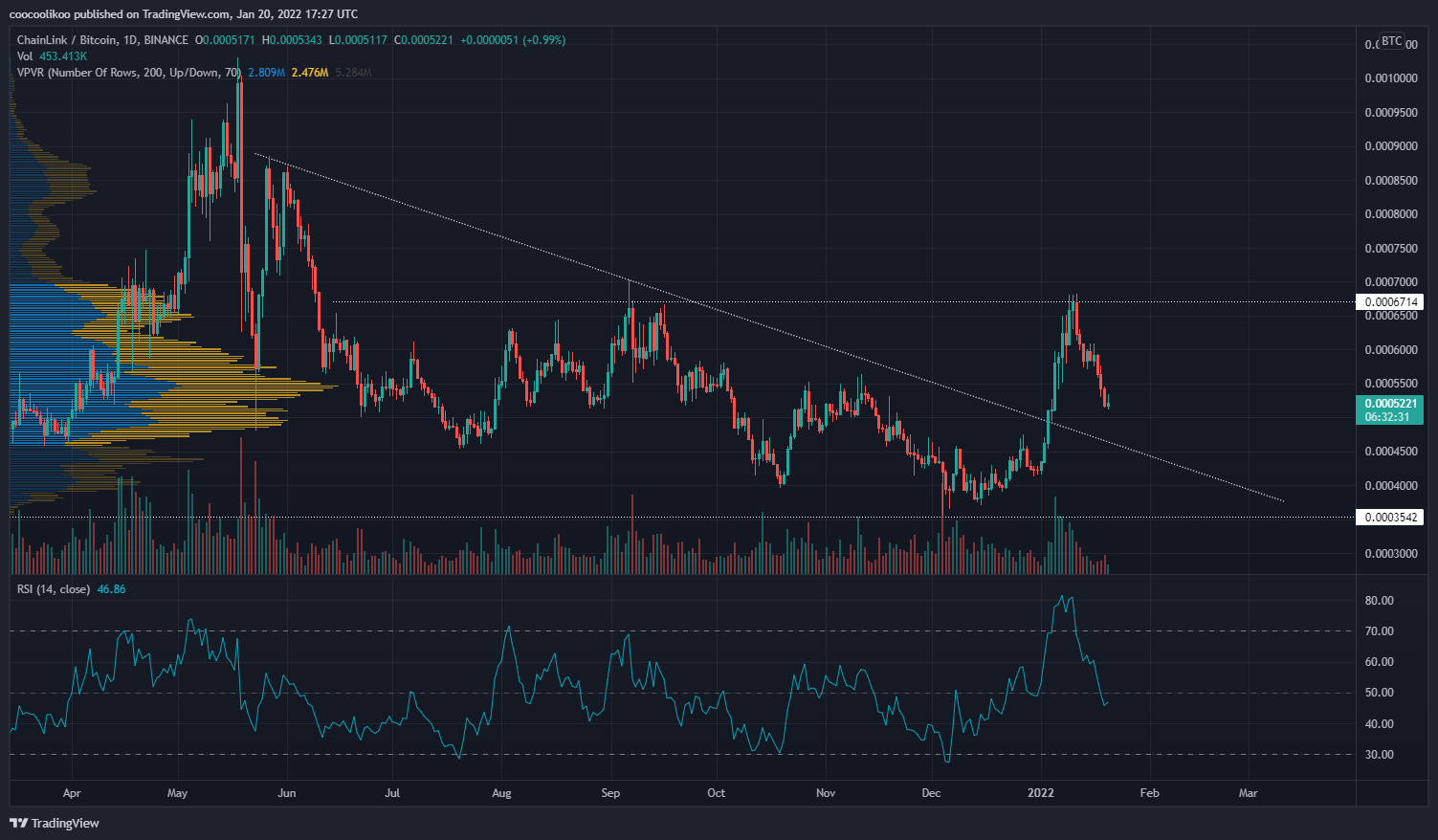Viewport: 1438px width, 840px height.
Task: Click the 0.0004500 price axis label
Action: coord(1391,452)
